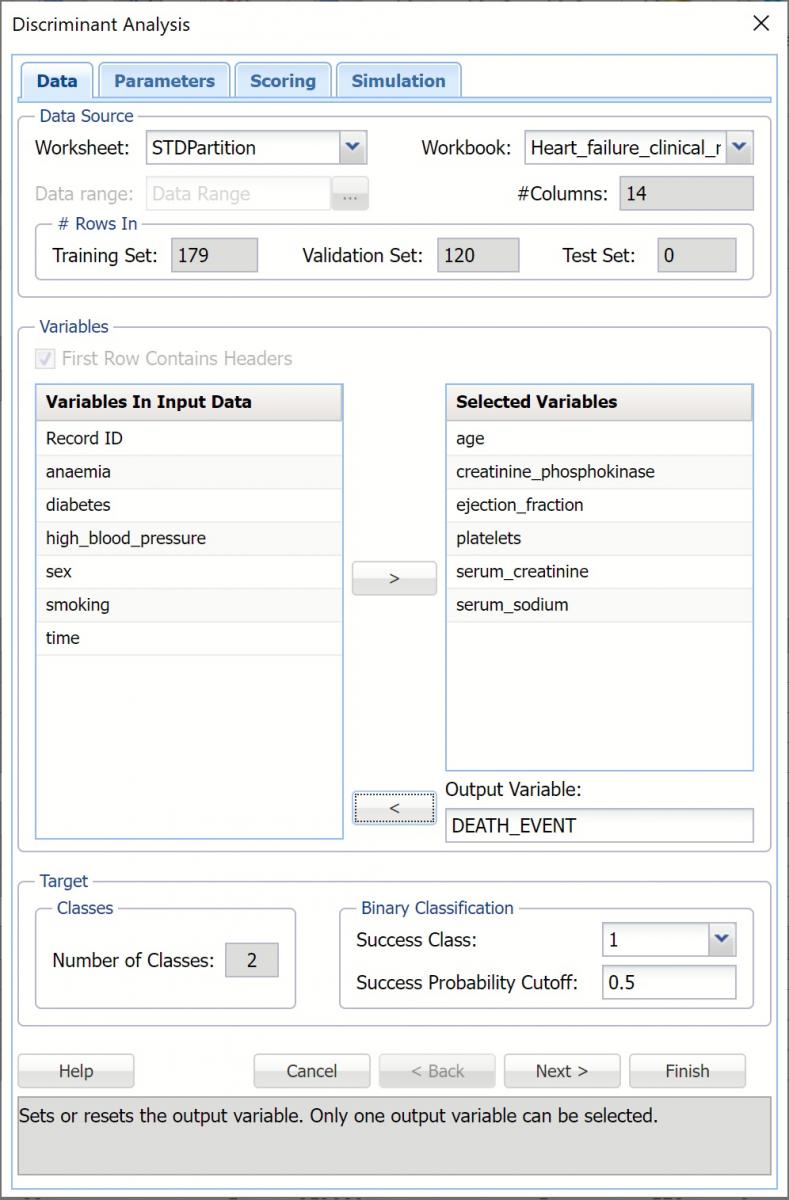Viewport: 789px width, 1200px height.
Task: Click the Success Probability Cutoff field
Action: tap(668, 982)
